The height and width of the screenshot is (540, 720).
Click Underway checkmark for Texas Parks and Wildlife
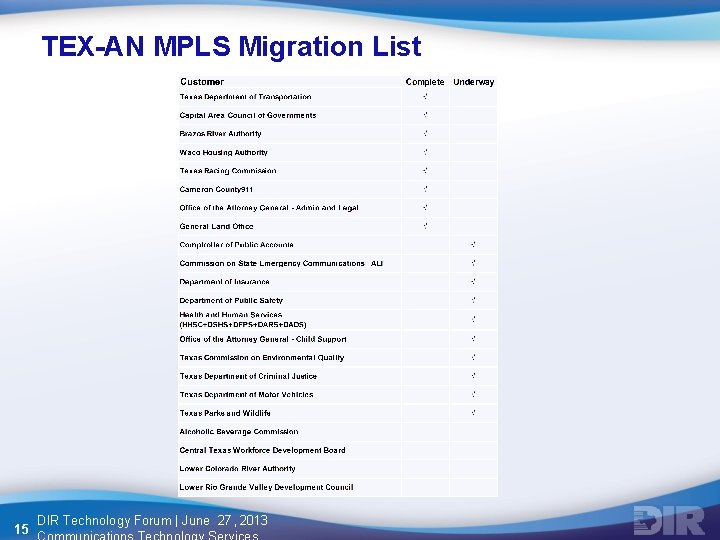473,413
